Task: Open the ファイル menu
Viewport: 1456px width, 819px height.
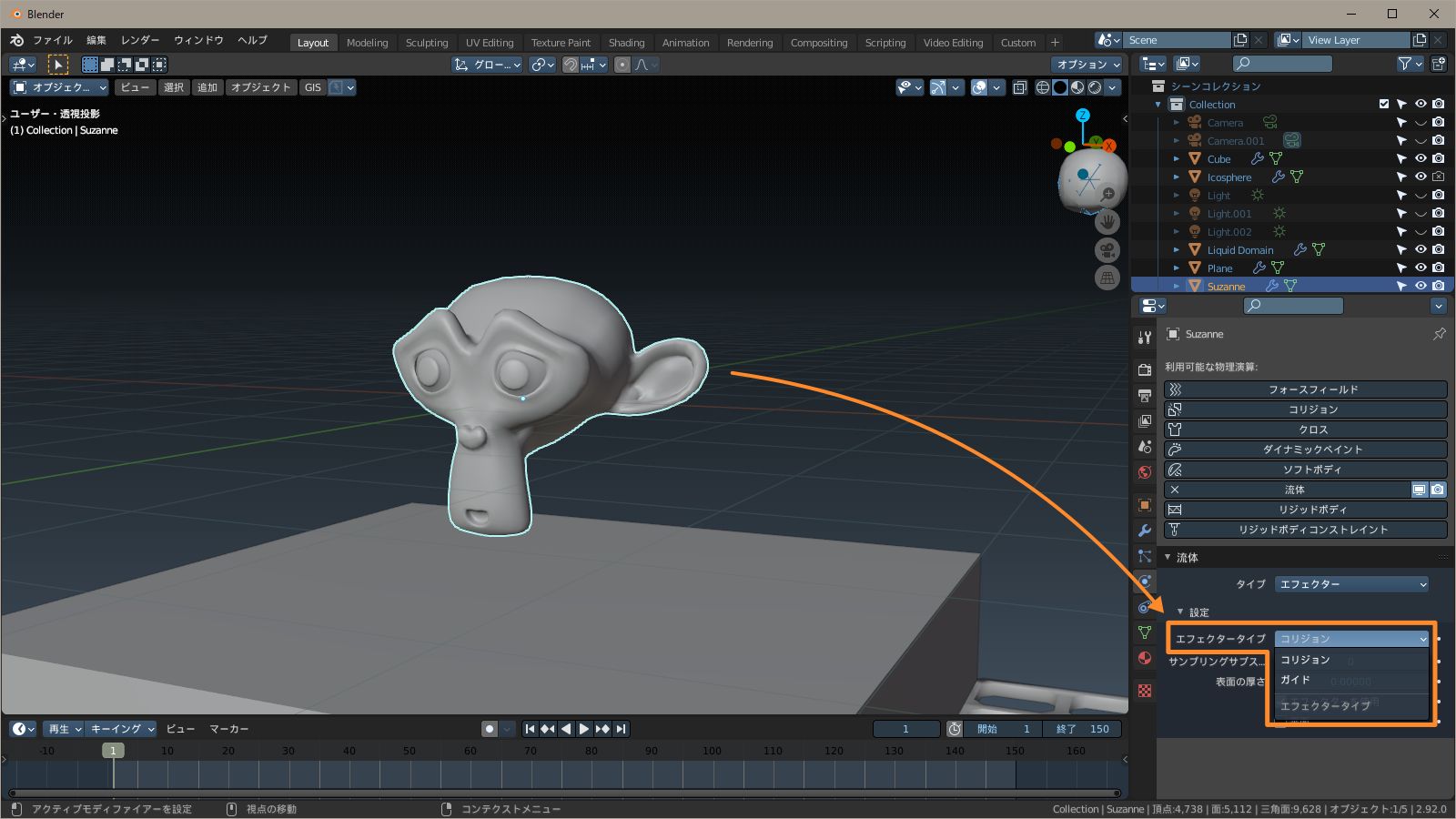Action: pyautogui.click(x=53, y=40)
